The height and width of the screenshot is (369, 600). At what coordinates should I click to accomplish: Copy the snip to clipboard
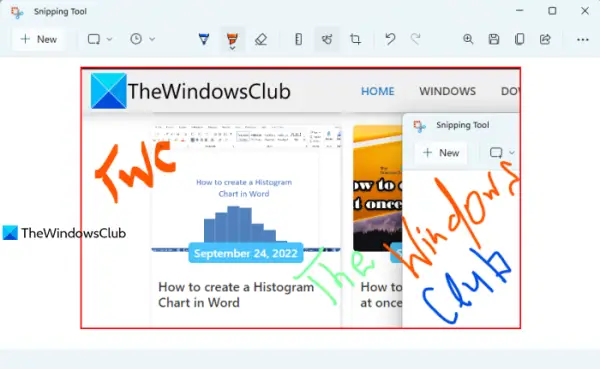coord(519,39)
